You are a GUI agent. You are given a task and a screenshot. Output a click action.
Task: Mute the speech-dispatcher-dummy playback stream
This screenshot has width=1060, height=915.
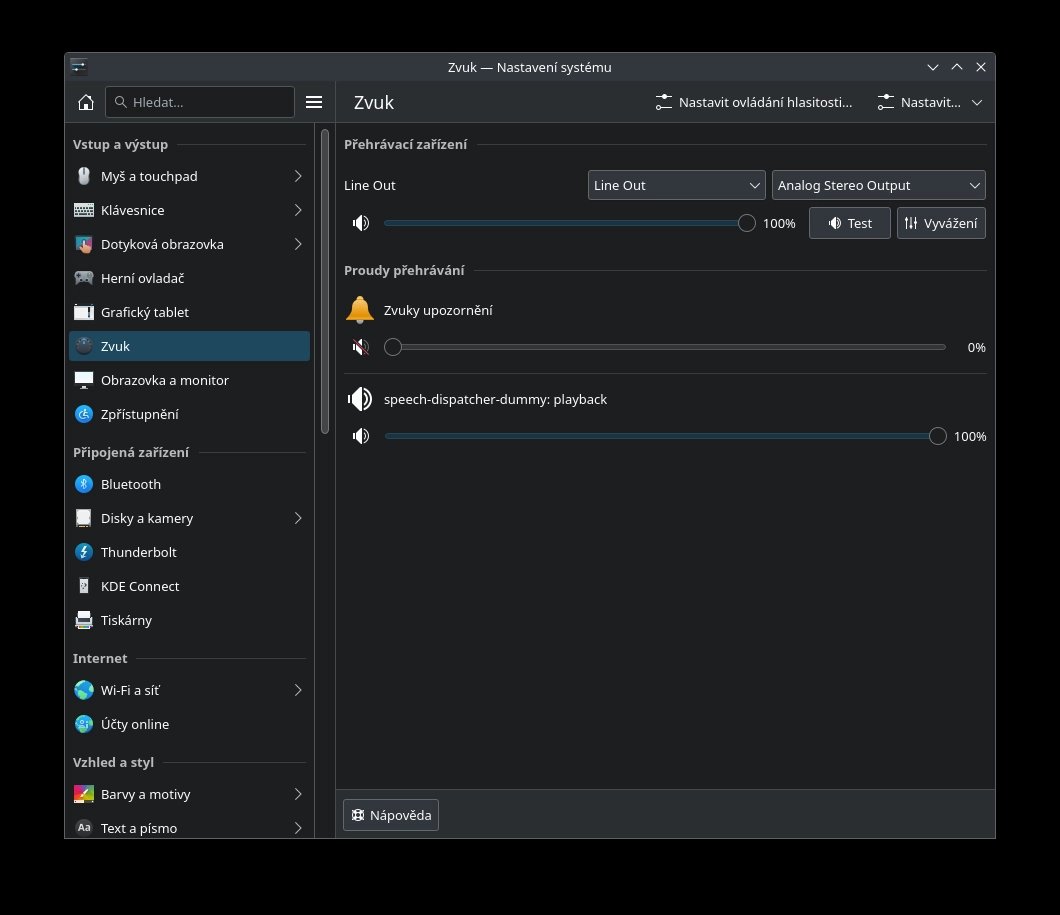click(x=360, y=436)
